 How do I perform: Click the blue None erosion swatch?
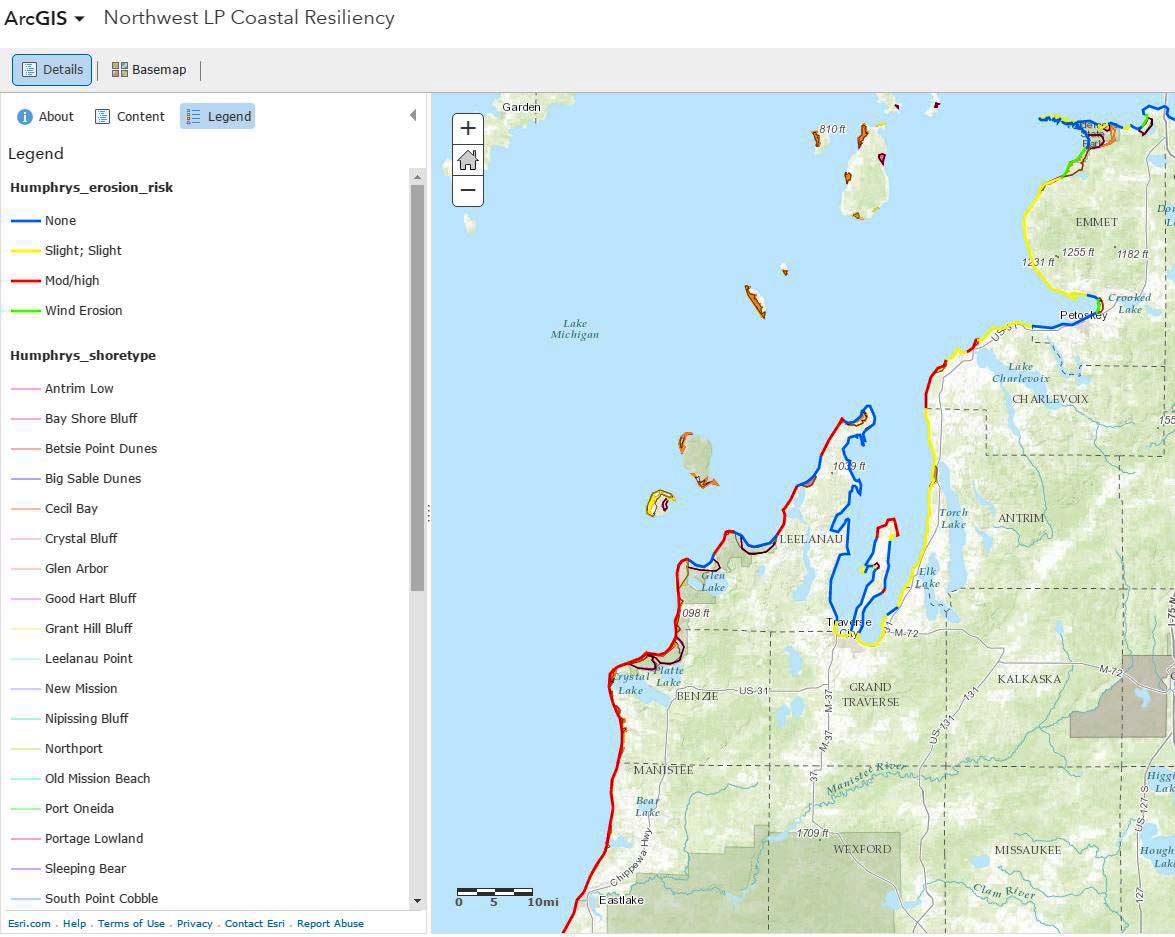[25, 221]
